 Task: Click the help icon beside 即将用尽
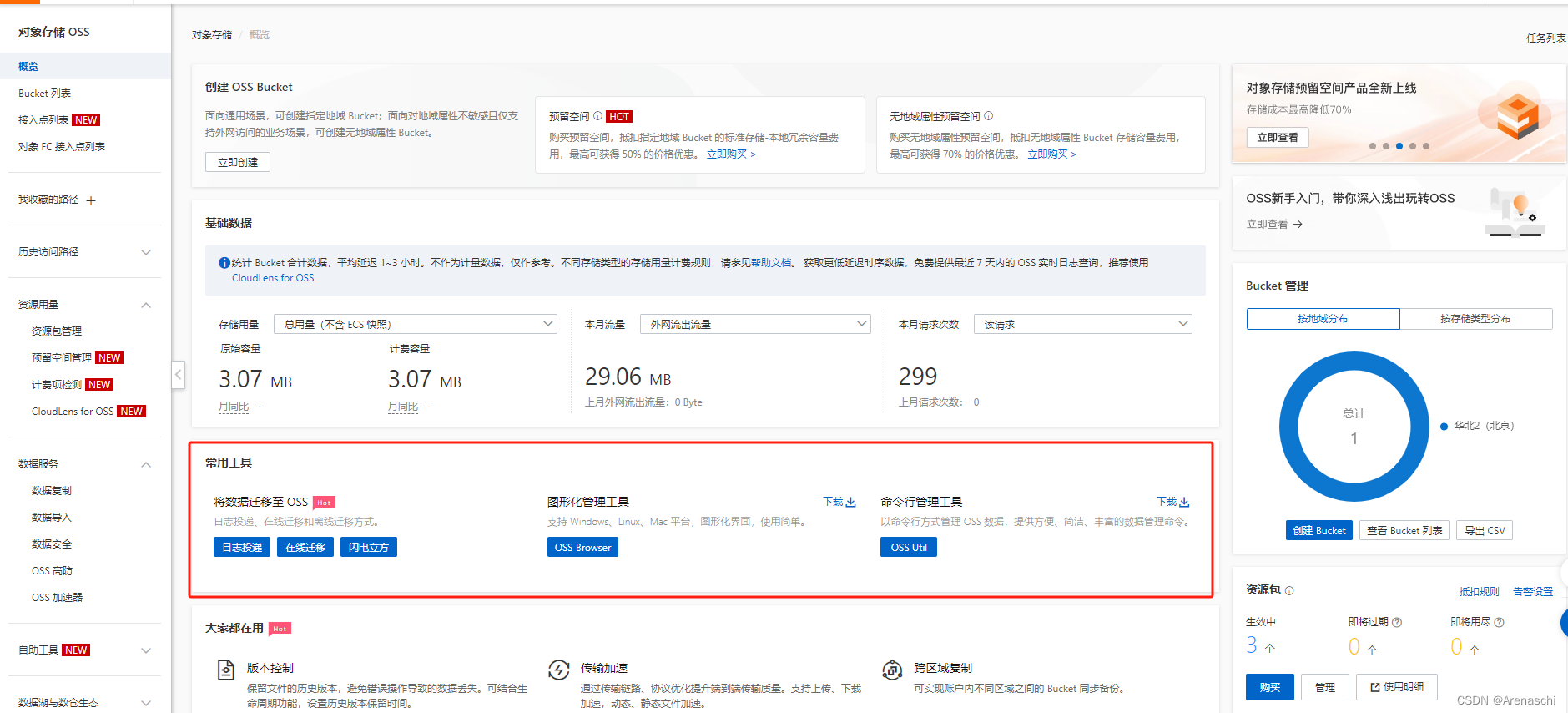click(1499, 622)
